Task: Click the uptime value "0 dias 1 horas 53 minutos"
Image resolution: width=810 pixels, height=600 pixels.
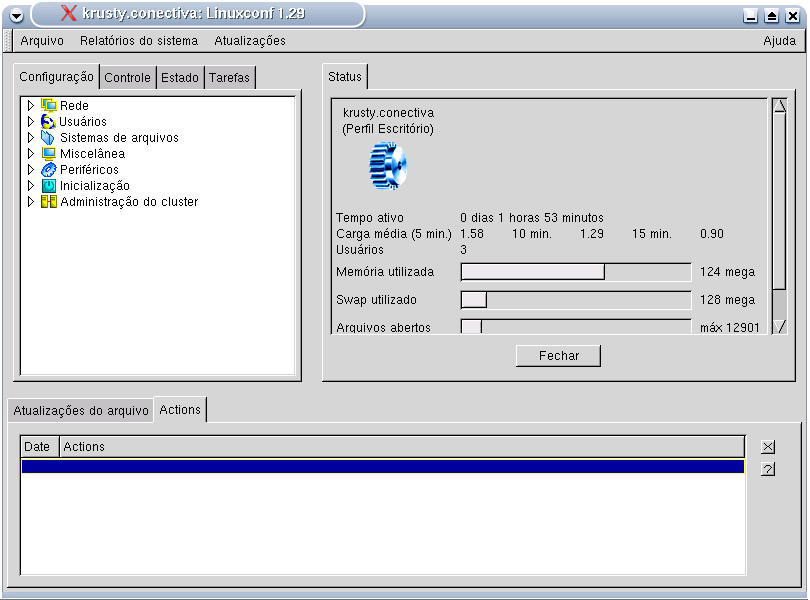Action: pyautogui.click(x=532, y=218)
